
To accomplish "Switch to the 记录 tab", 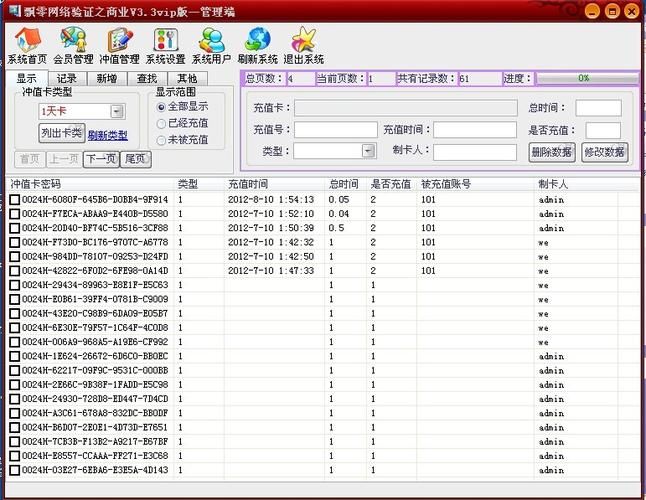I will click(x=67, y=78).
